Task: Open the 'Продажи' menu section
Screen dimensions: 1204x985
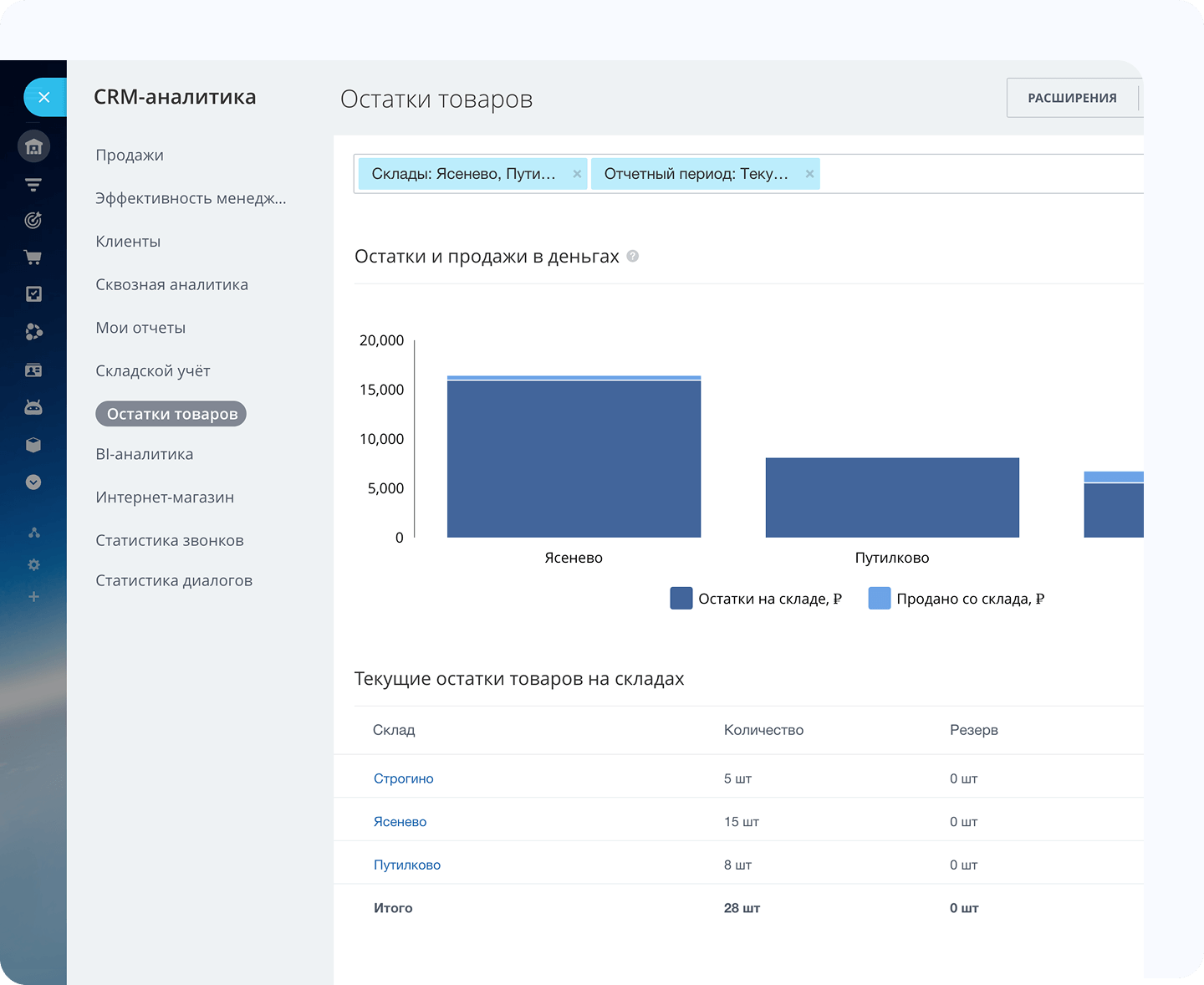Action: pos(130,156)
